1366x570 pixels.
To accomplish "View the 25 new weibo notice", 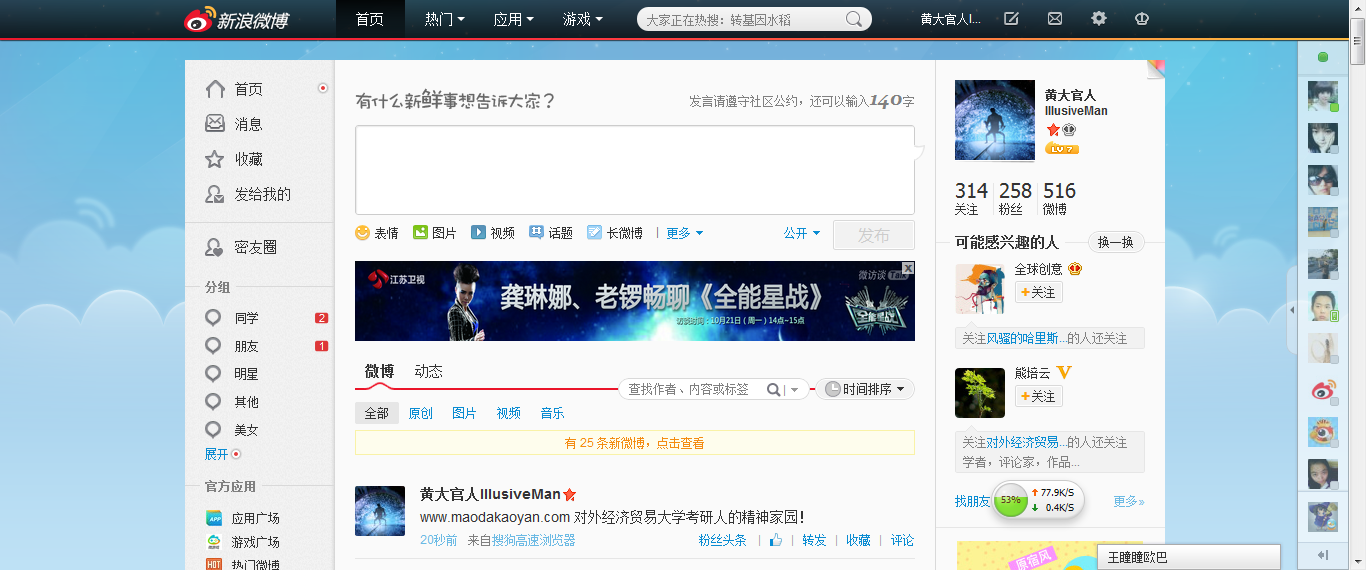I will pos(635,443).
